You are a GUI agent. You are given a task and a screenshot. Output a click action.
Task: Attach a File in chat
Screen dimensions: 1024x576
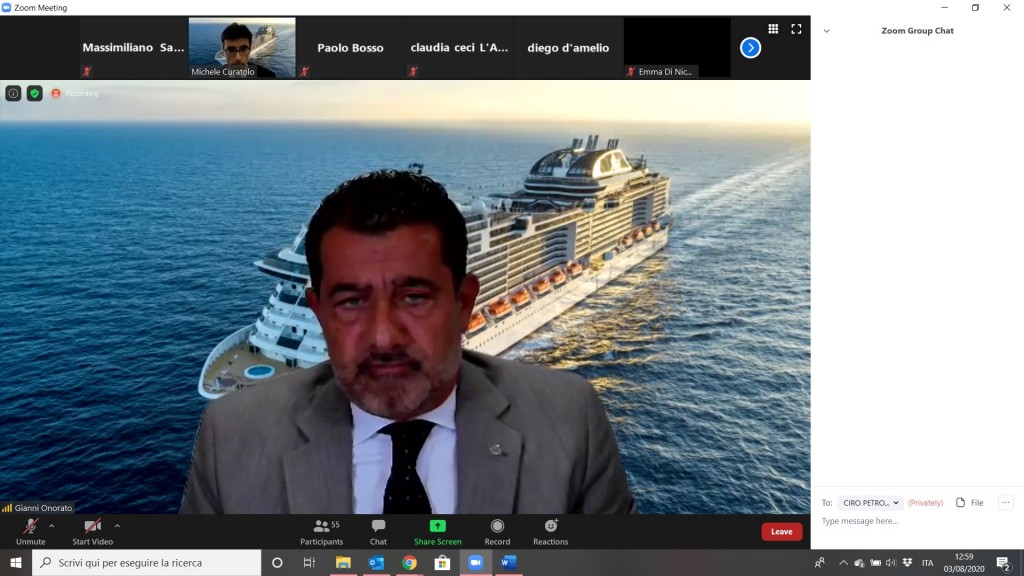(969, 503)
